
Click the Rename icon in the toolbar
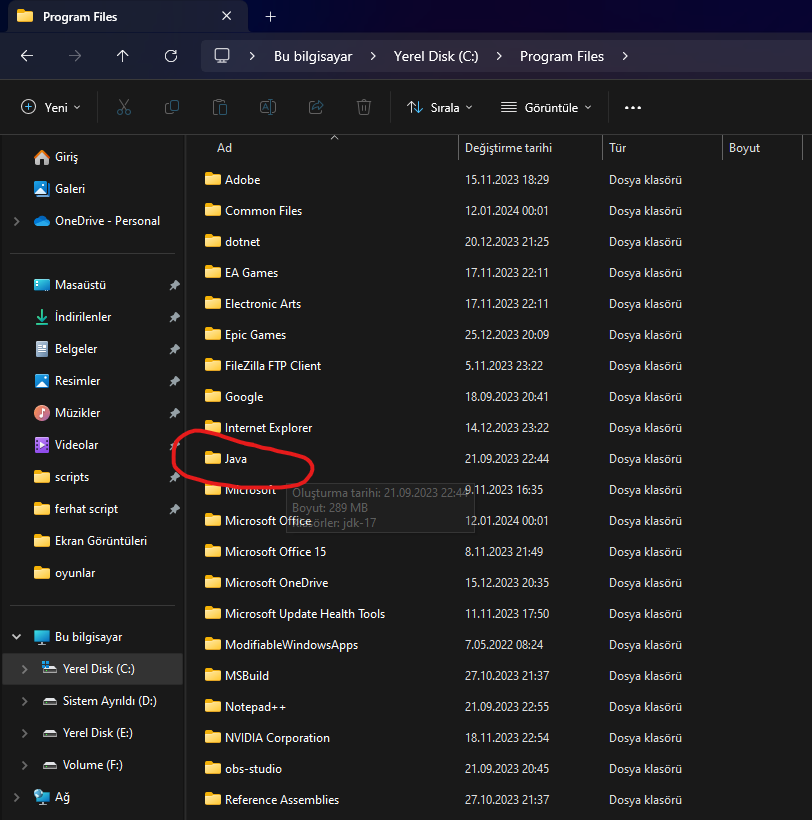click(268, 107)
